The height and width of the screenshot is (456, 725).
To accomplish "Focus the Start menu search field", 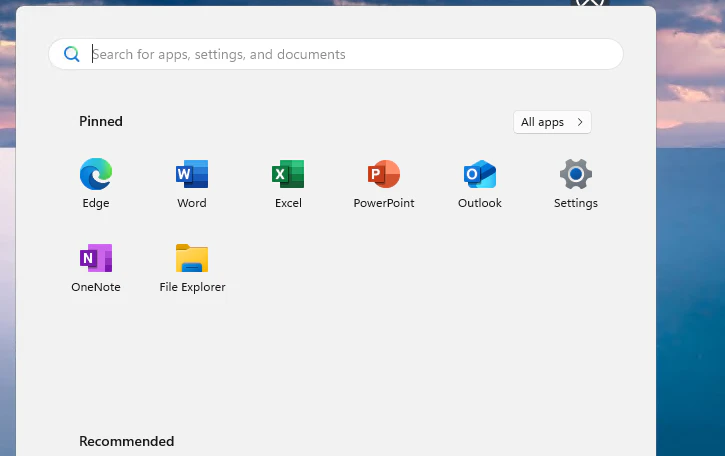I will coord(336,54).
